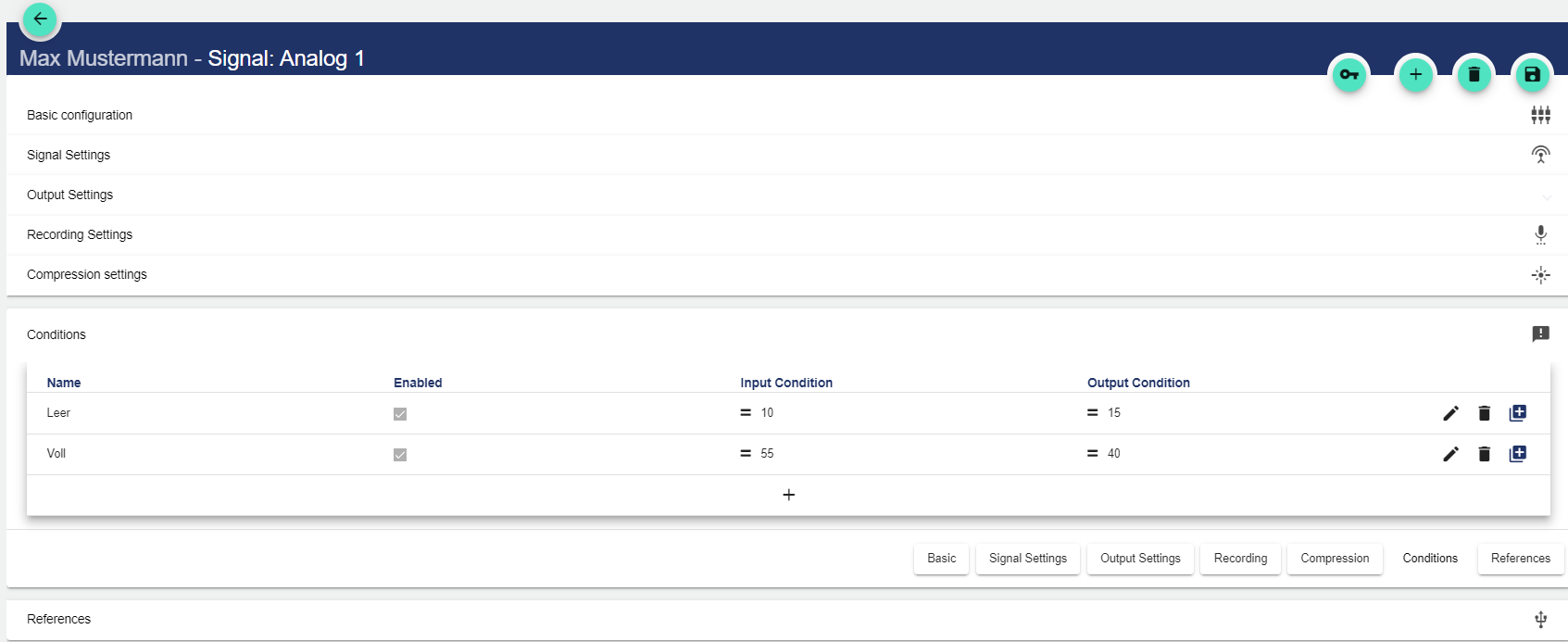Click the round plus add button
The width and height of the screenshot is (1568, 642).
pyautogui.click(x=1415, y=75)
